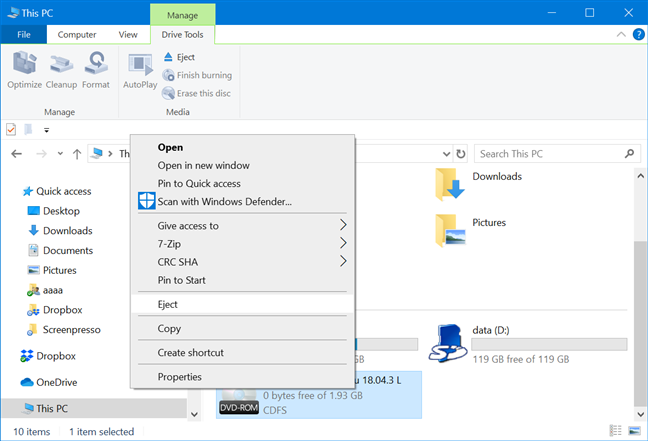Image resolution: width=648 pixels, height=441 pixels.
Task: Expand the address bar history dropdown
Action: pyautogui.click(x=446, y=154)
